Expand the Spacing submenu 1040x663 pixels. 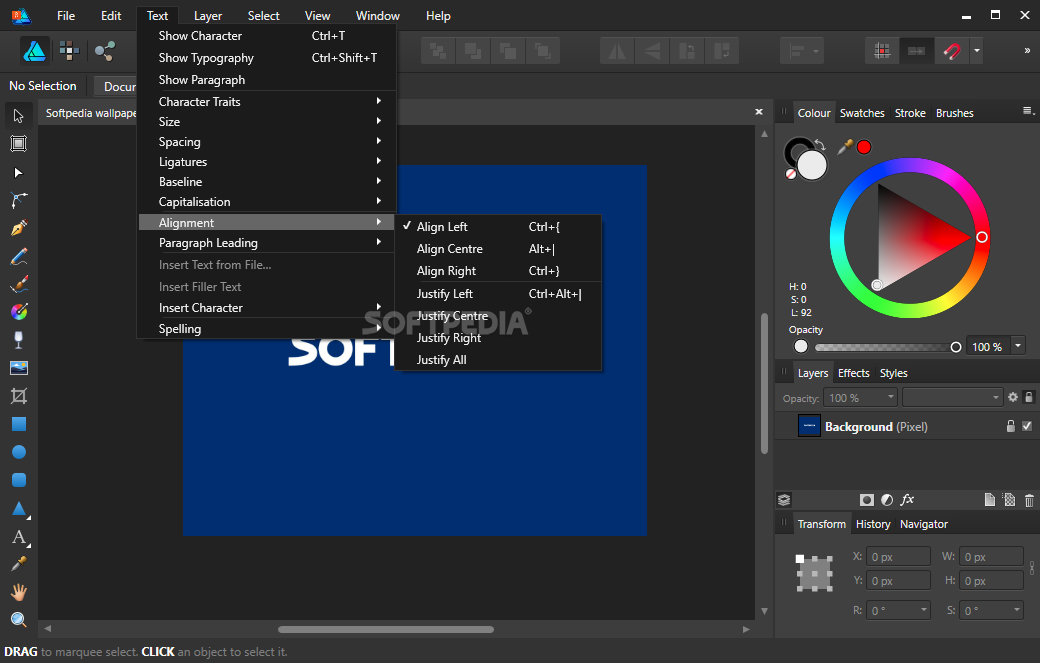coord(268,142)
